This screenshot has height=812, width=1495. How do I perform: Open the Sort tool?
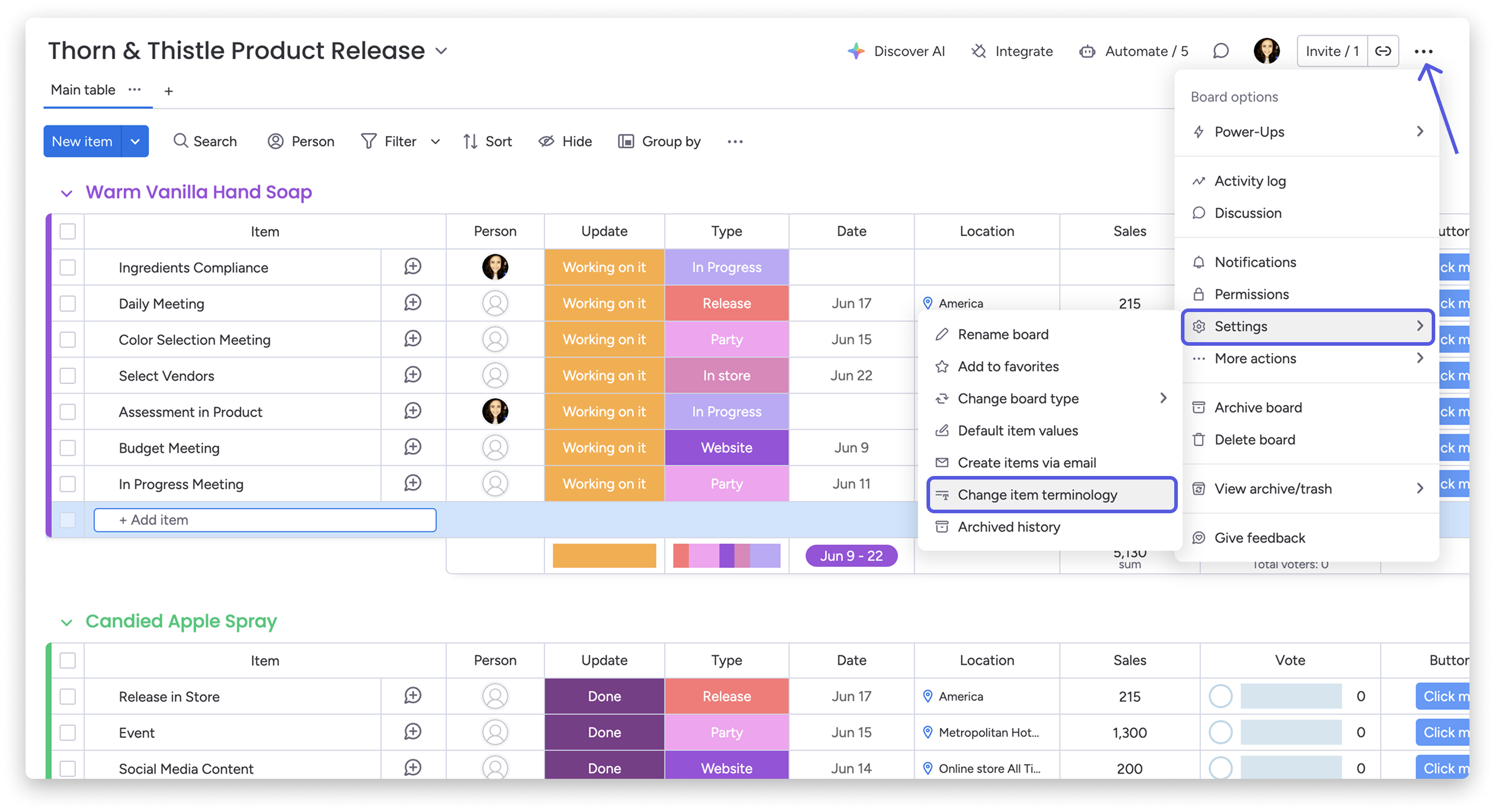(487, 141)
